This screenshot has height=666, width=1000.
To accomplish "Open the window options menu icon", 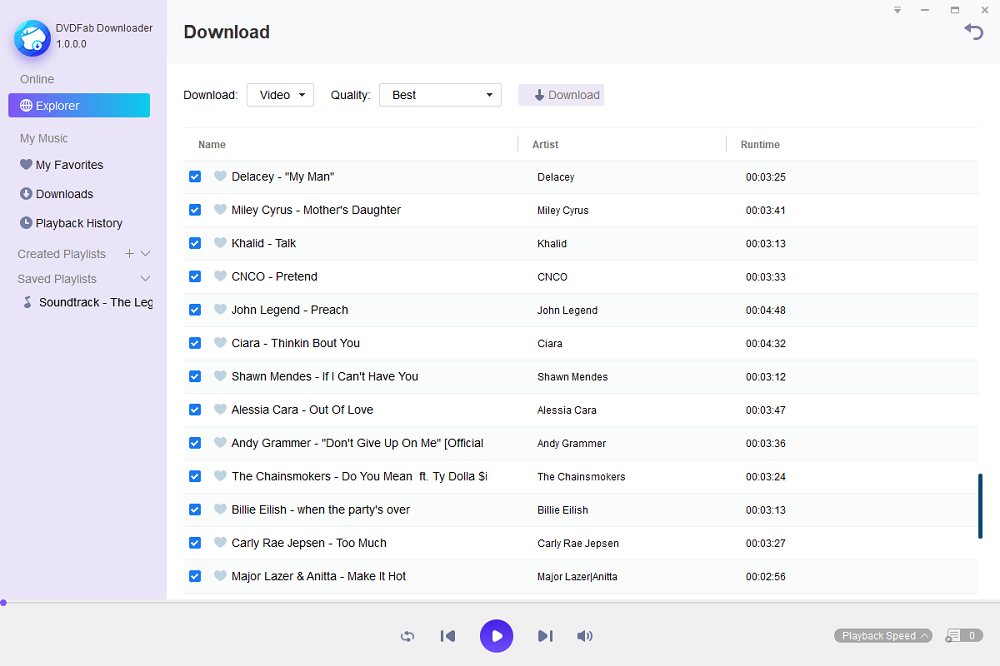I will [x=897, y=10].
